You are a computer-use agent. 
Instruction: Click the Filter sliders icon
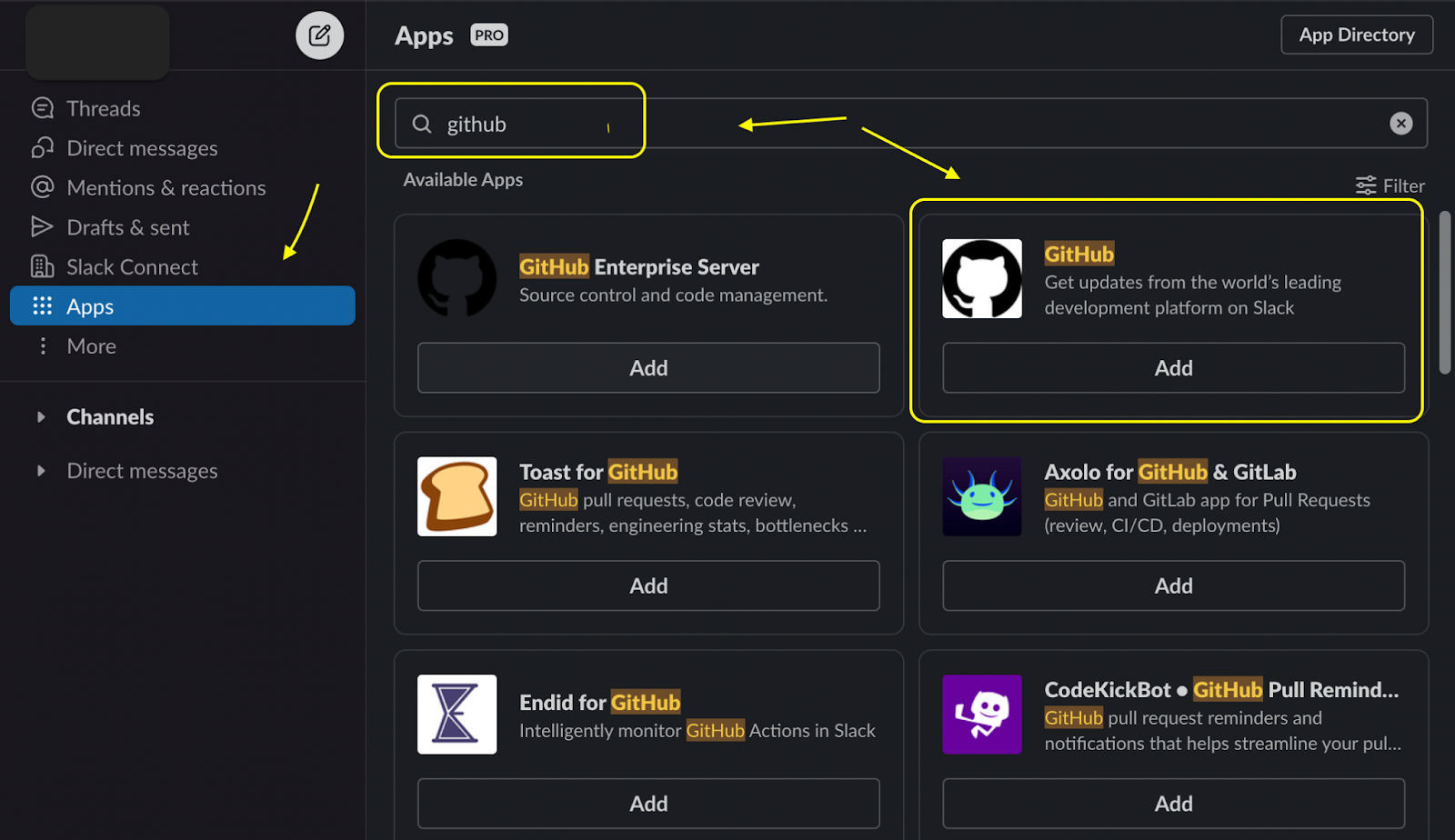(1366, 185)
